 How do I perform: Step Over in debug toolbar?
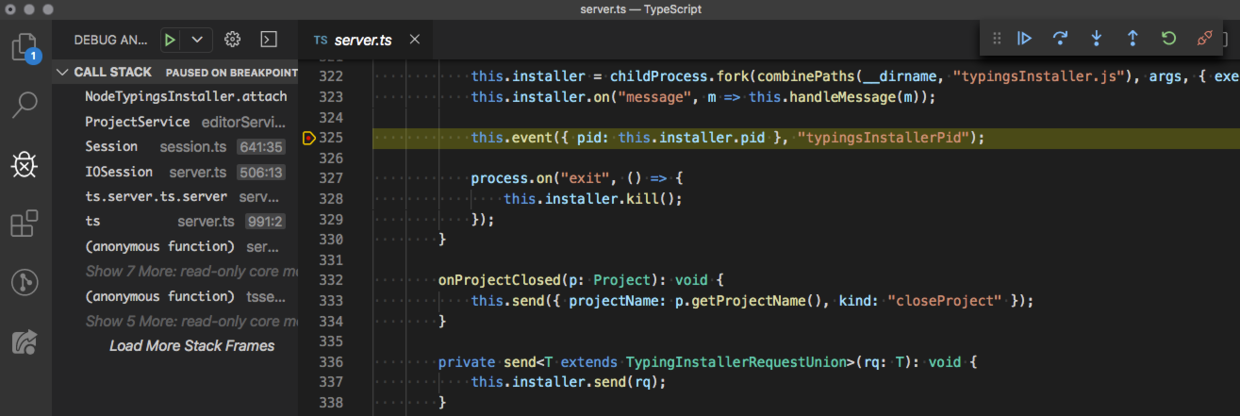[1061, 39]
